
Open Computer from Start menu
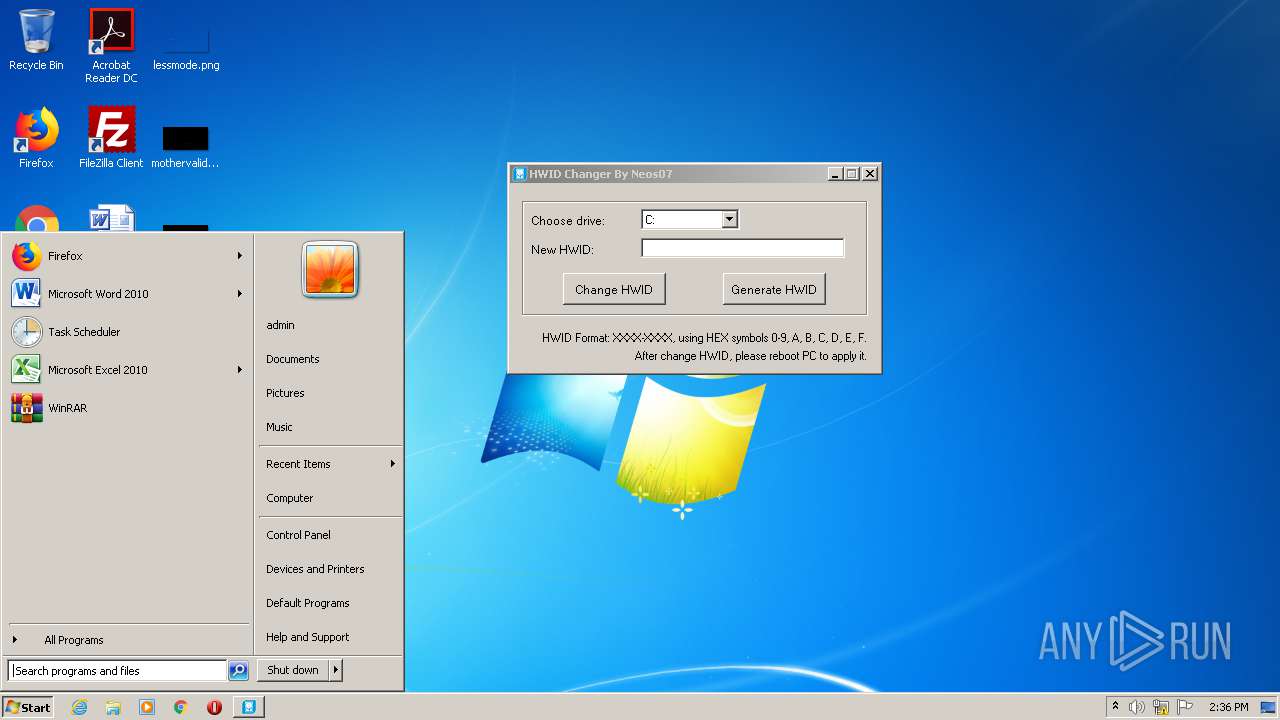330,498
